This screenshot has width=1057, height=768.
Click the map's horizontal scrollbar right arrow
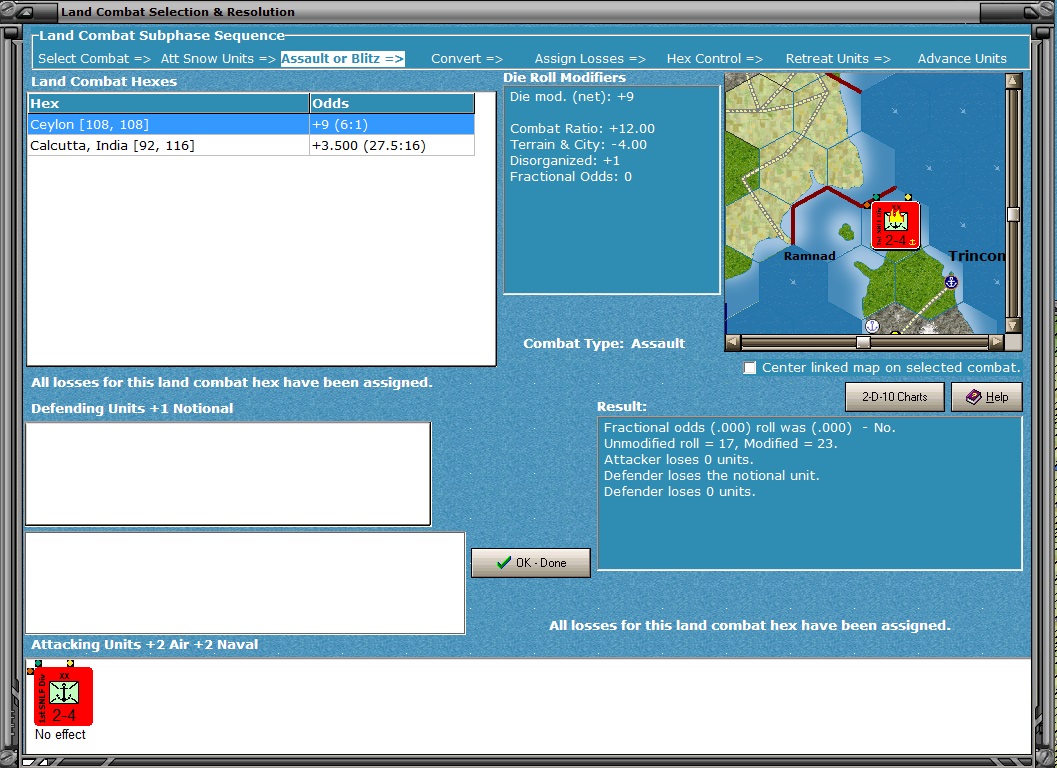996,342
